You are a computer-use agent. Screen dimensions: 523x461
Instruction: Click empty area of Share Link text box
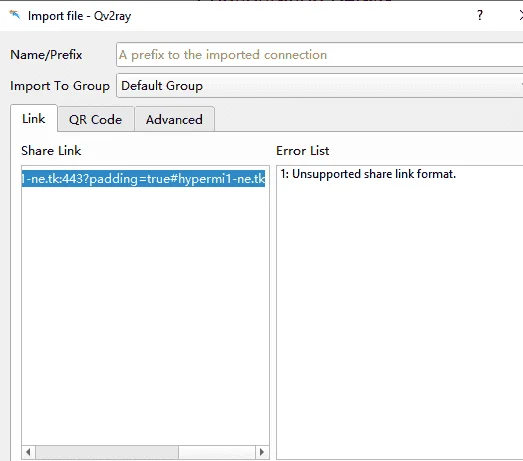click(145, 314)
